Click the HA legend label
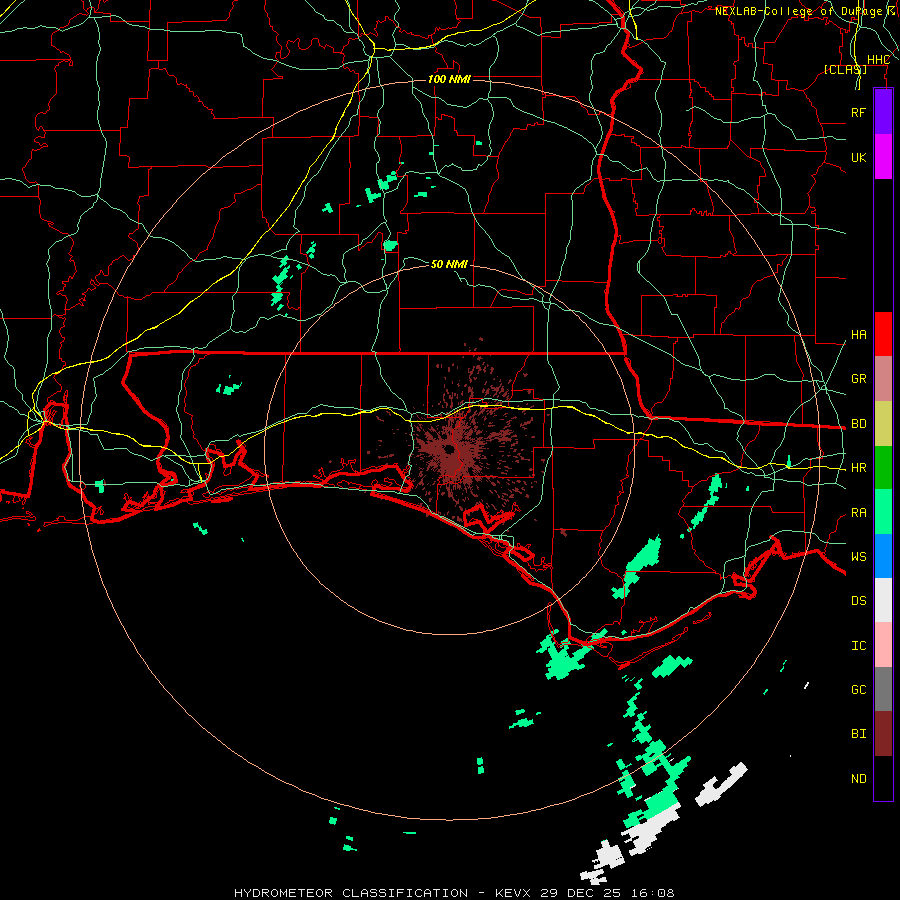 coord(858,334)
